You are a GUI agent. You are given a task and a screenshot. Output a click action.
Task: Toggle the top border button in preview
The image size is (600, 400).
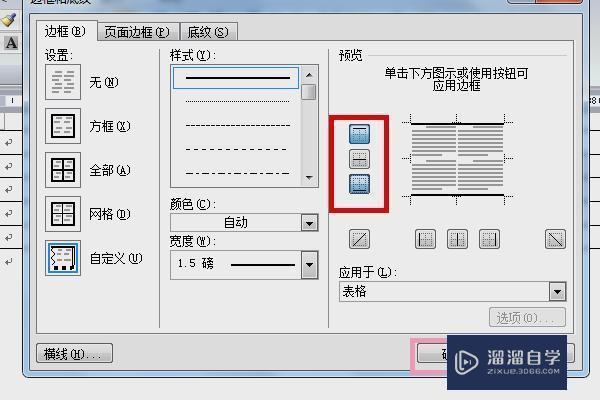pos(359,134)
